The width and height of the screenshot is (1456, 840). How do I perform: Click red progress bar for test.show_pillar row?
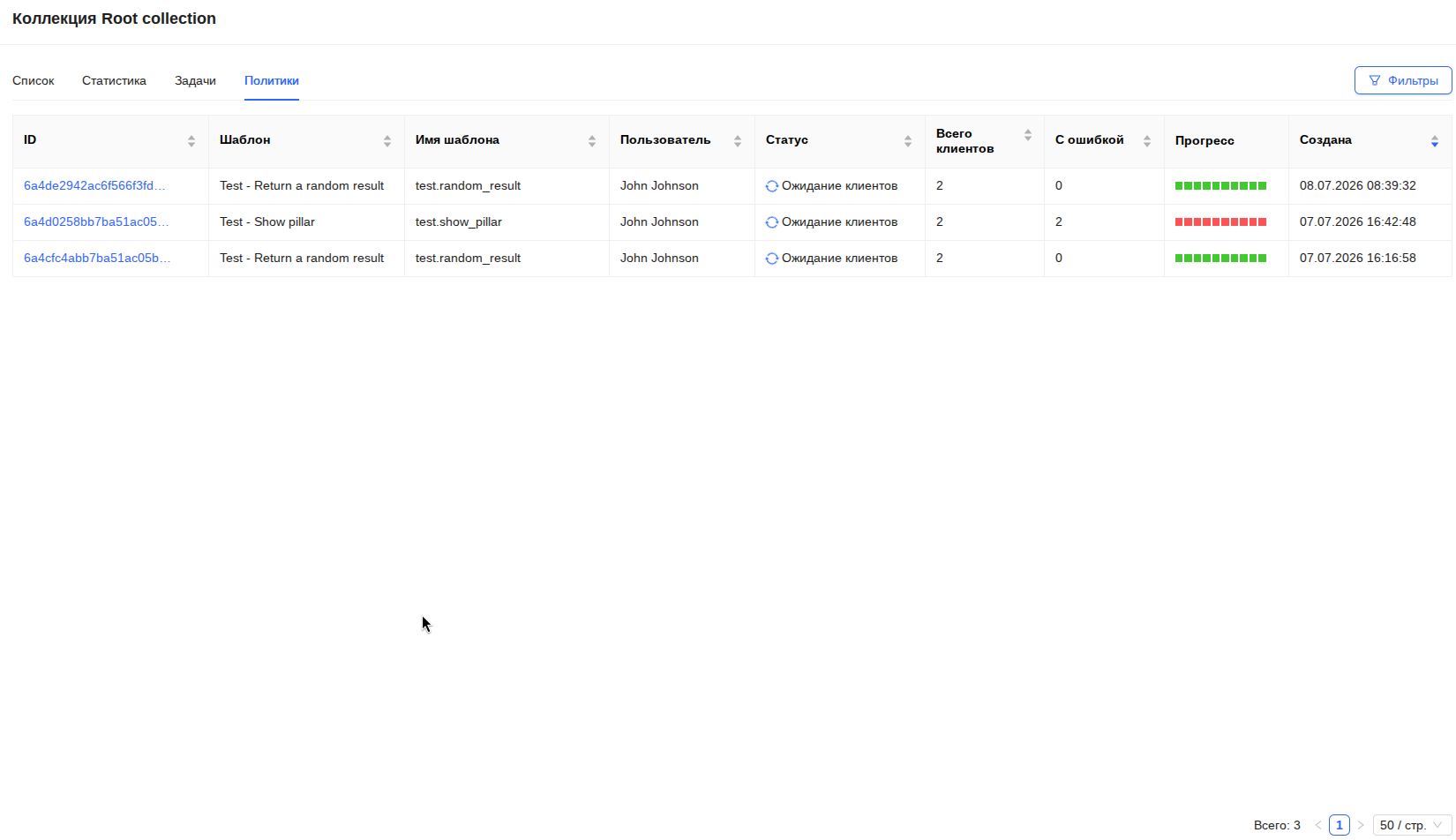pos(1220,222)
